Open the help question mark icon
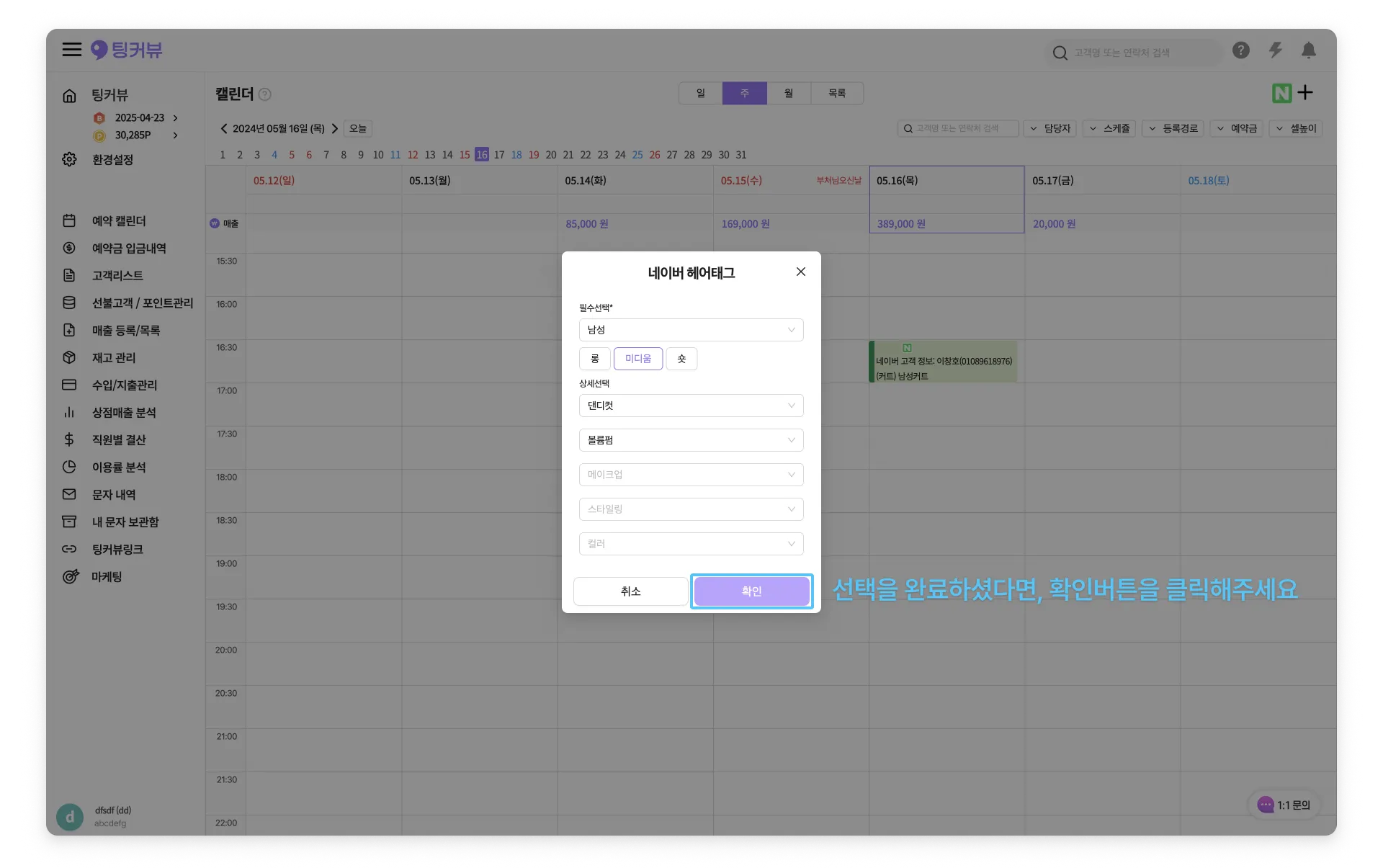 (1240, 50)
